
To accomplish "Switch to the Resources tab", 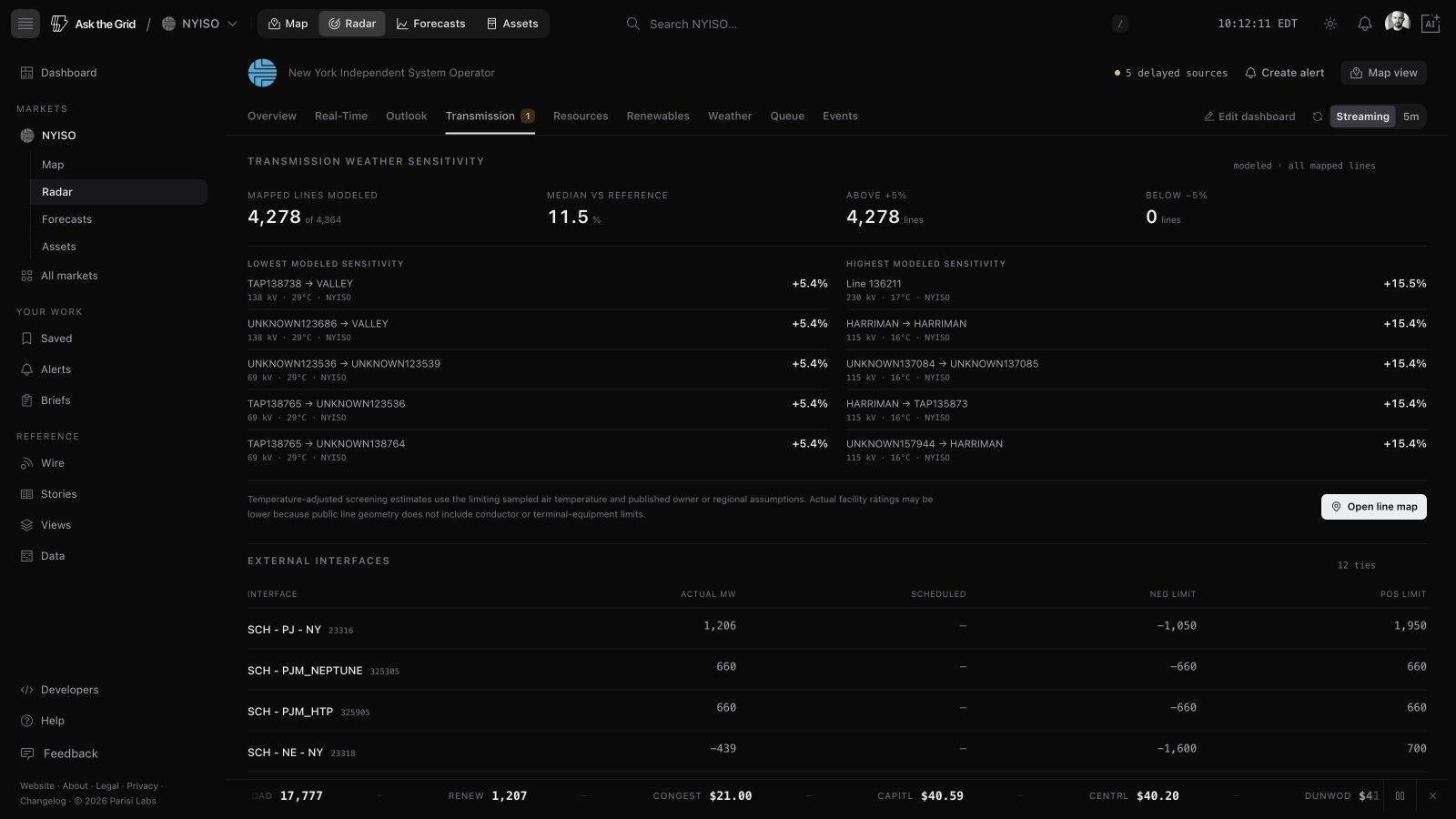I will pos(581,116).
